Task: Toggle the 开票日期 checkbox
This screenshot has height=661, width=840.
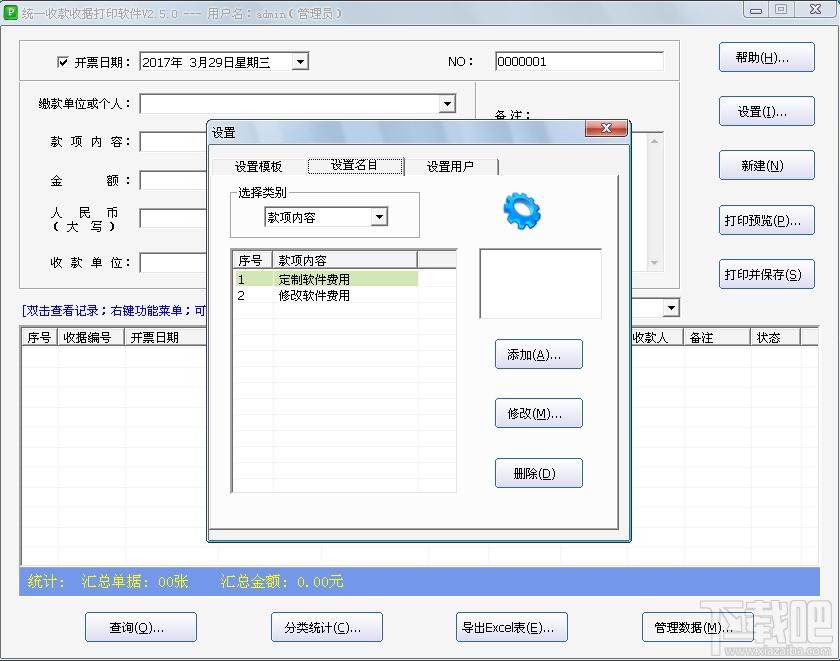Action: [63, 62]
